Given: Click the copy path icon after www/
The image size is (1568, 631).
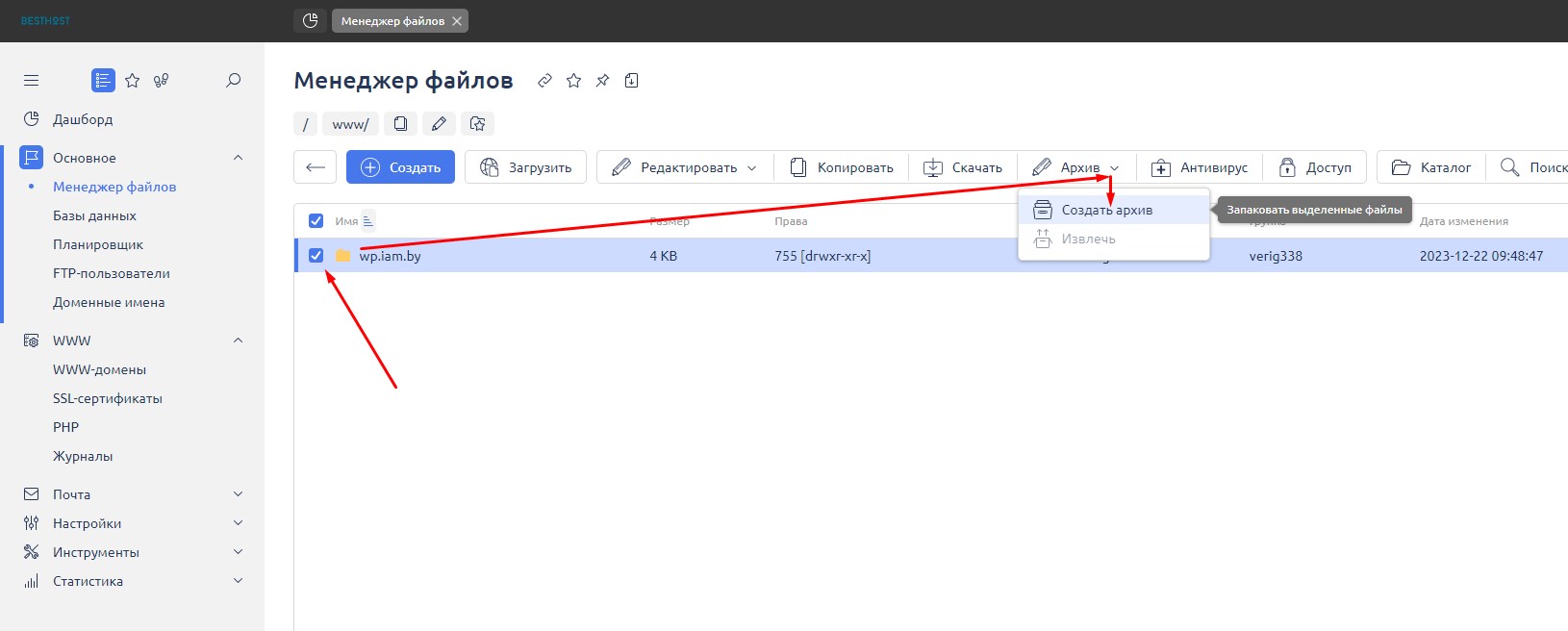Looking at the screenshot, I should 400,124.
